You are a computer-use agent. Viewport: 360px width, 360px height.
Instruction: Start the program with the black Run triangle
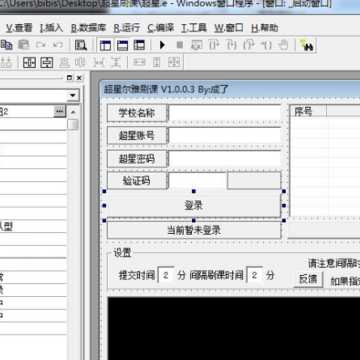click(162, 45)
